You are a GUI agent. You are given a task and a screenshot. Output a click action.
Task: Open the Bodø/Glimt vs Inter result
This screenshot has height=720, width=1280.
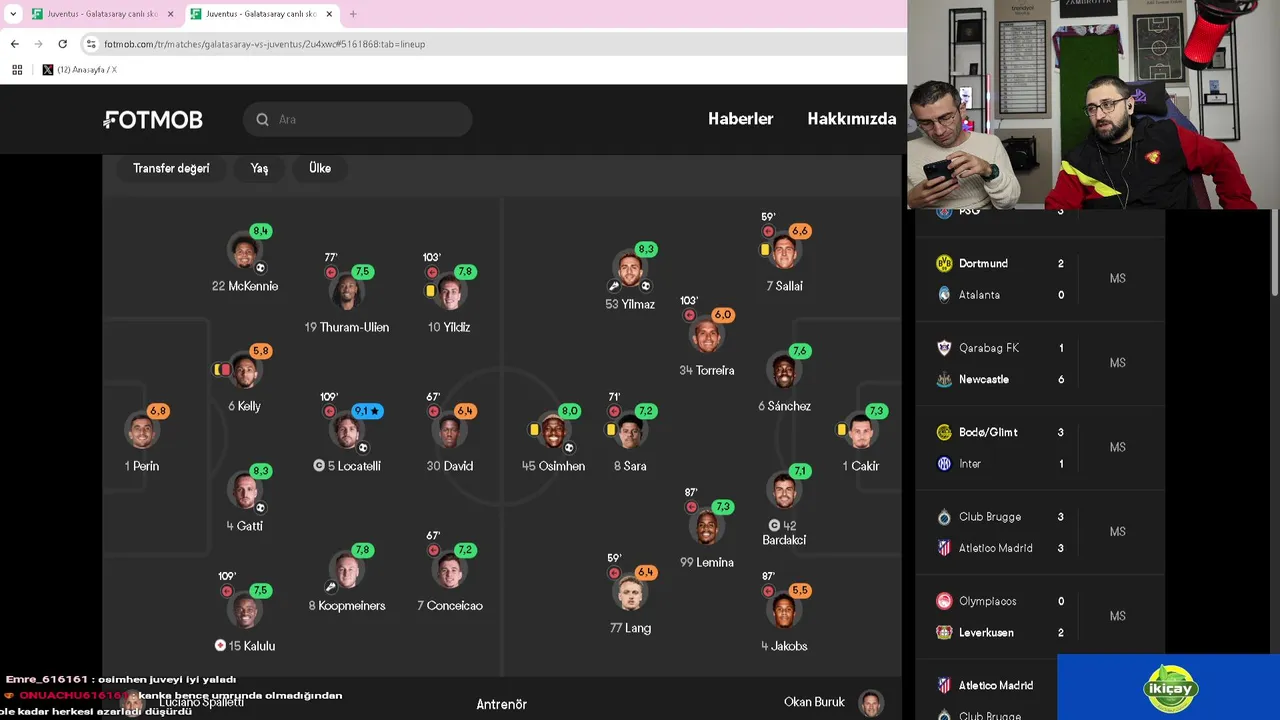click(x=1040, y=448)
